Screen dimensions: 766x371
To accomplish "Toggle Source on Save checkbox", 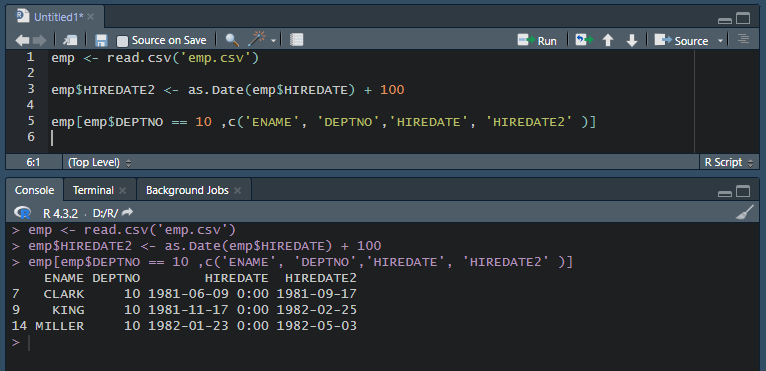I will coord(123,41).
